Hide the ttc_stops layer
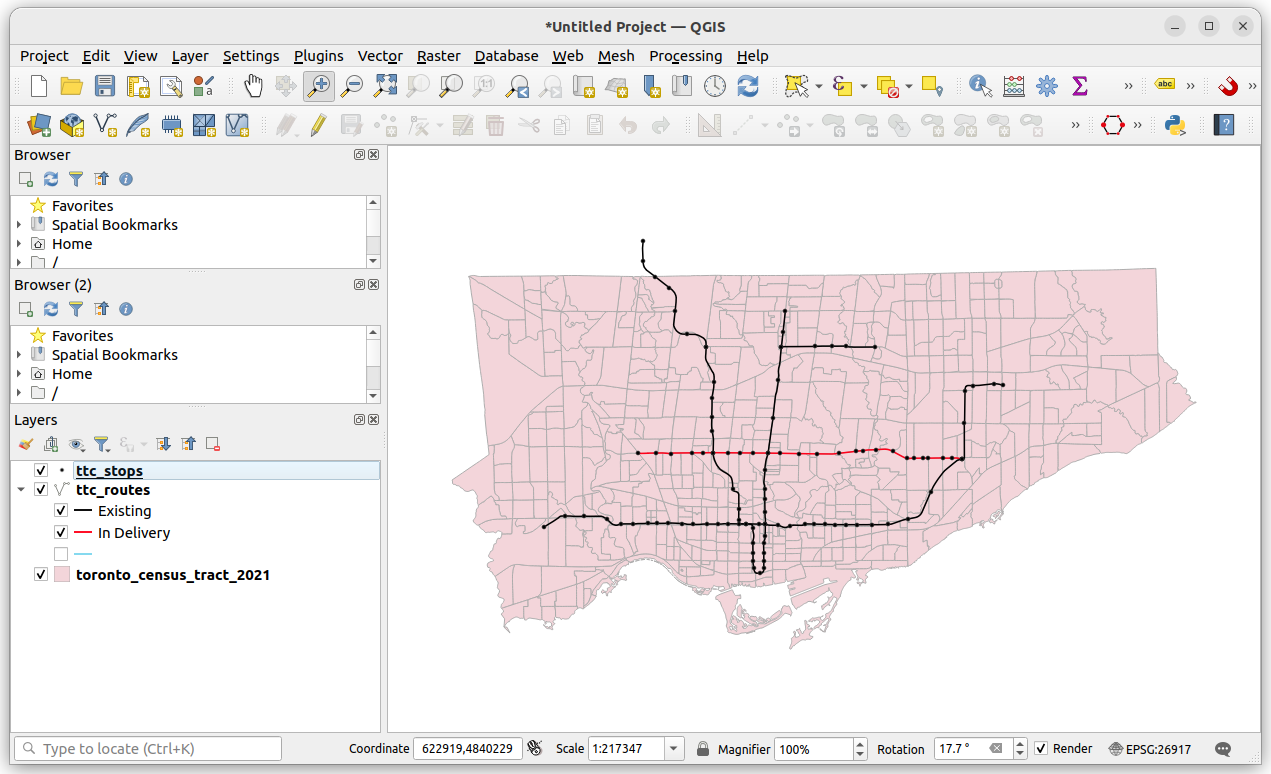 point(40,470)
